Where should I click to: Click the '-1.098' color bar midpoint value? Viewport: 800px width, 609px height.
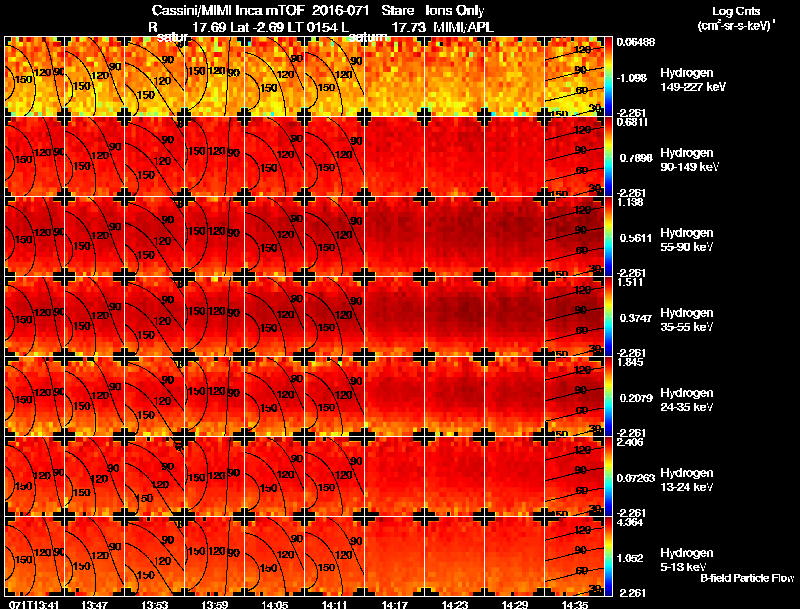click(632, 78)
